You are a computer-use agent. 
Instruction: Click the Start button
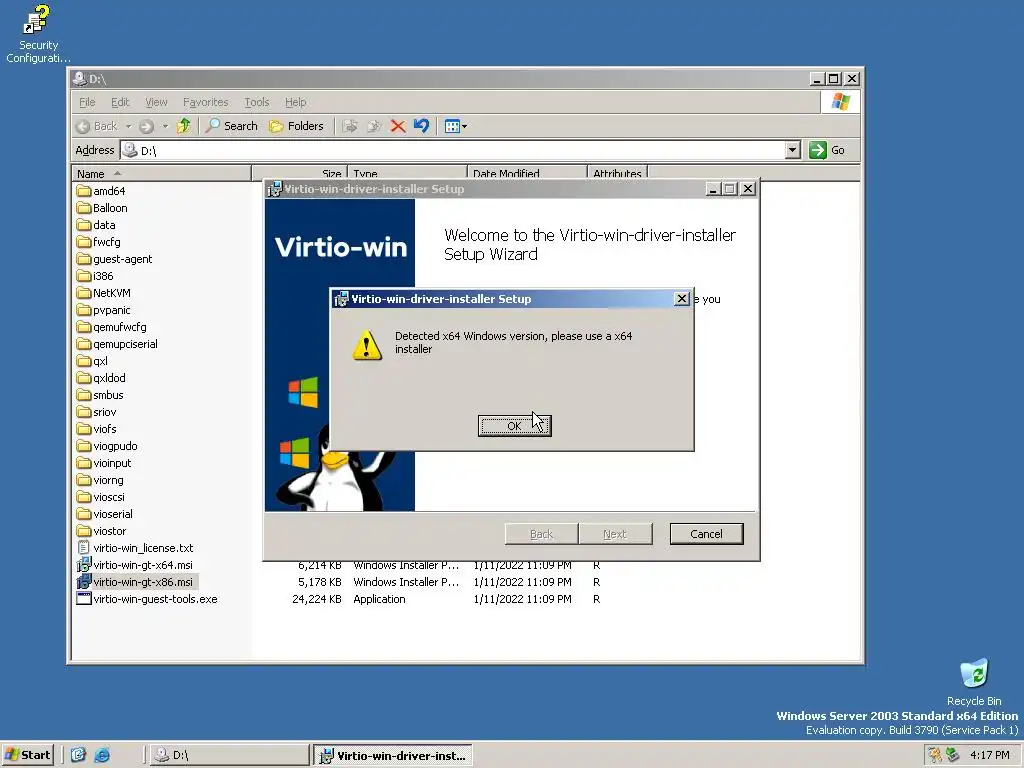(x=27, y=755)
